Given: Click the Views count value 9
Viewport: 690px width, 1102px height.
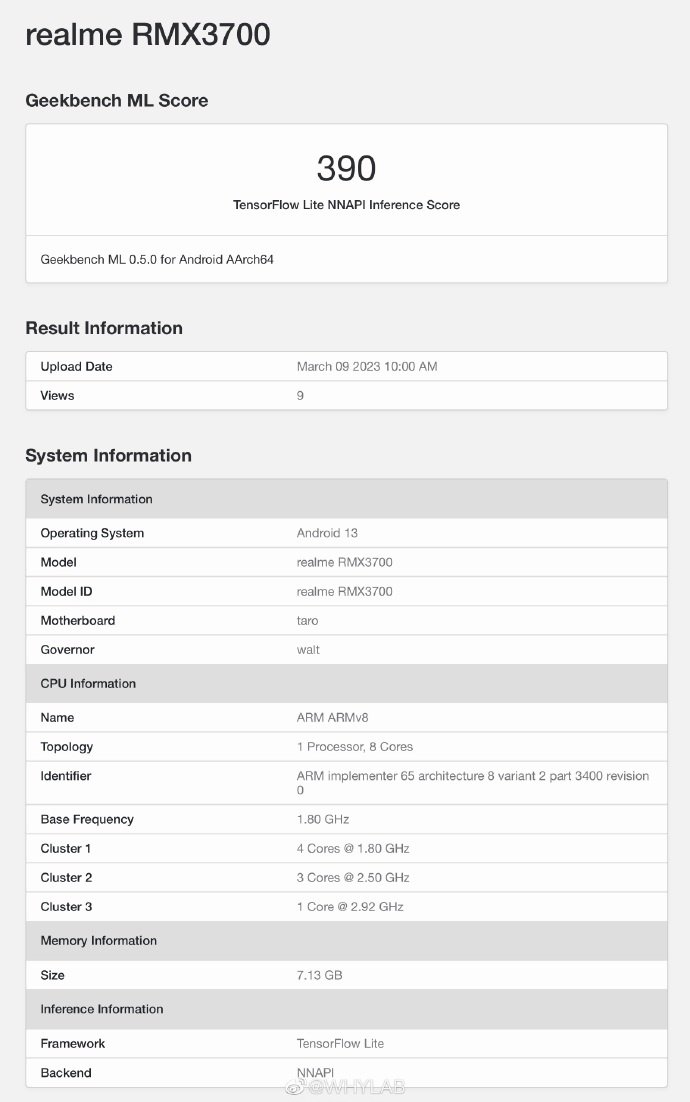Looking at the screenshot, I should (x=300, y=396).
